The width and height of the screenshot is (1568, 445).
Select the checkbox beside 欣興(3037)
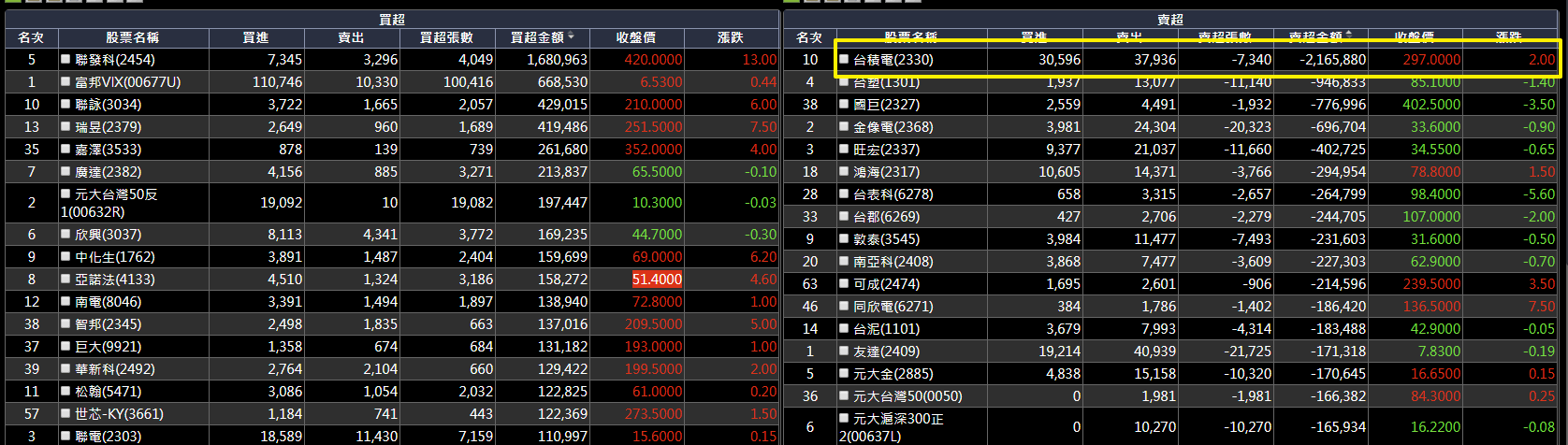pos(65,234)
